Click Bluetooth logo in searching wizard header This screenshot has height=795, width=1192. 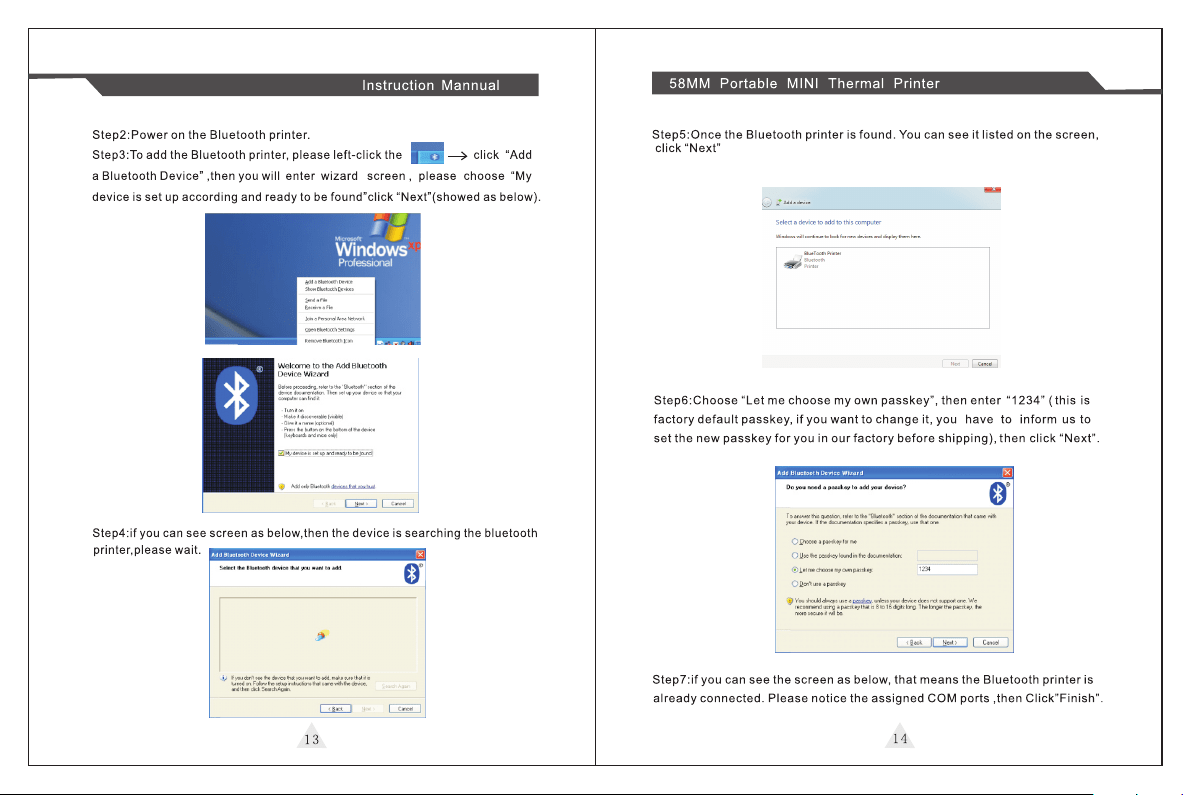(x=412, y=573)
